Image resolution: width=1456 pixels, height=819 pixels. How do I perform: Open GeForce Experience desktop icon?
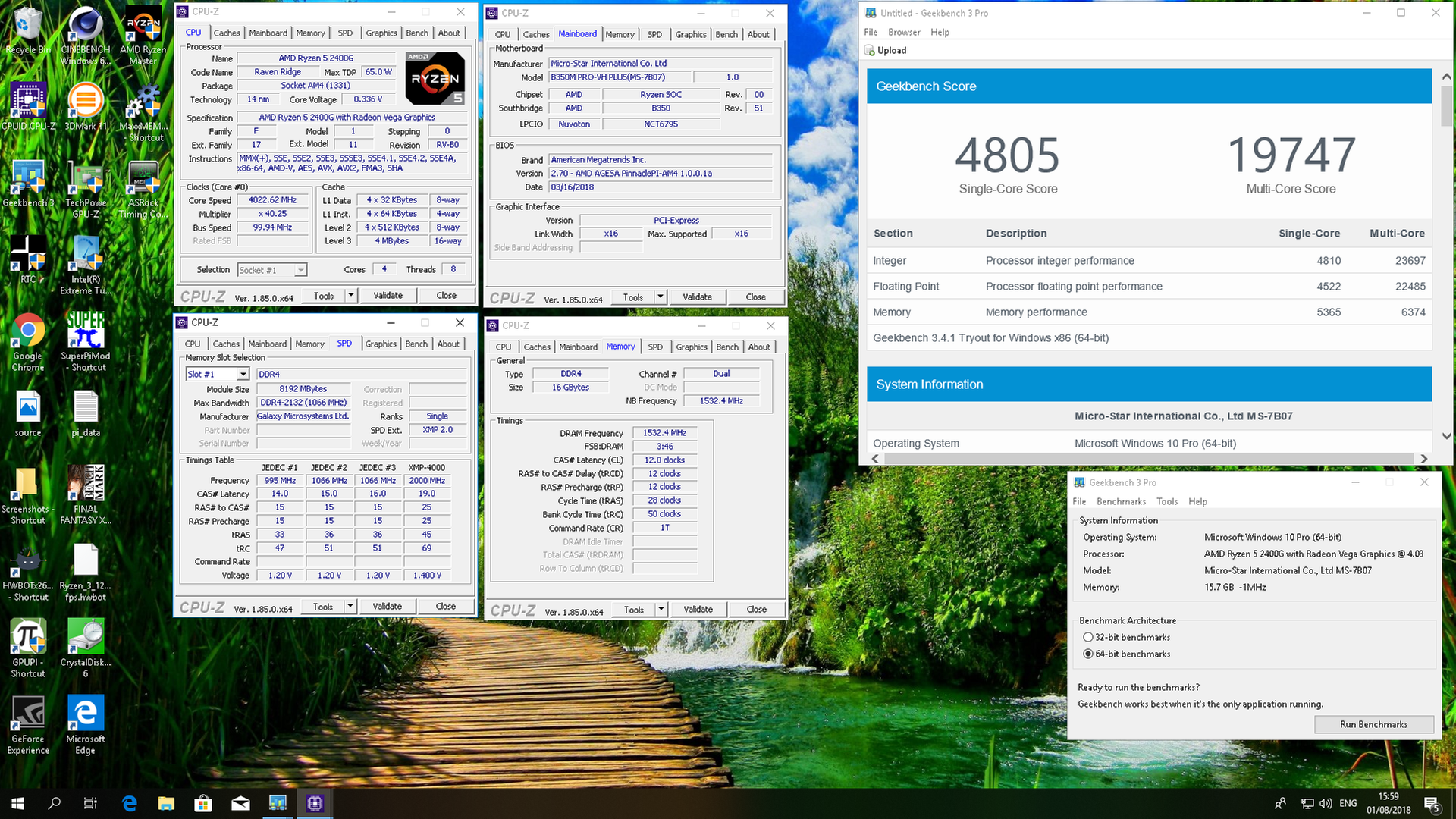click(x=28, y=726)
